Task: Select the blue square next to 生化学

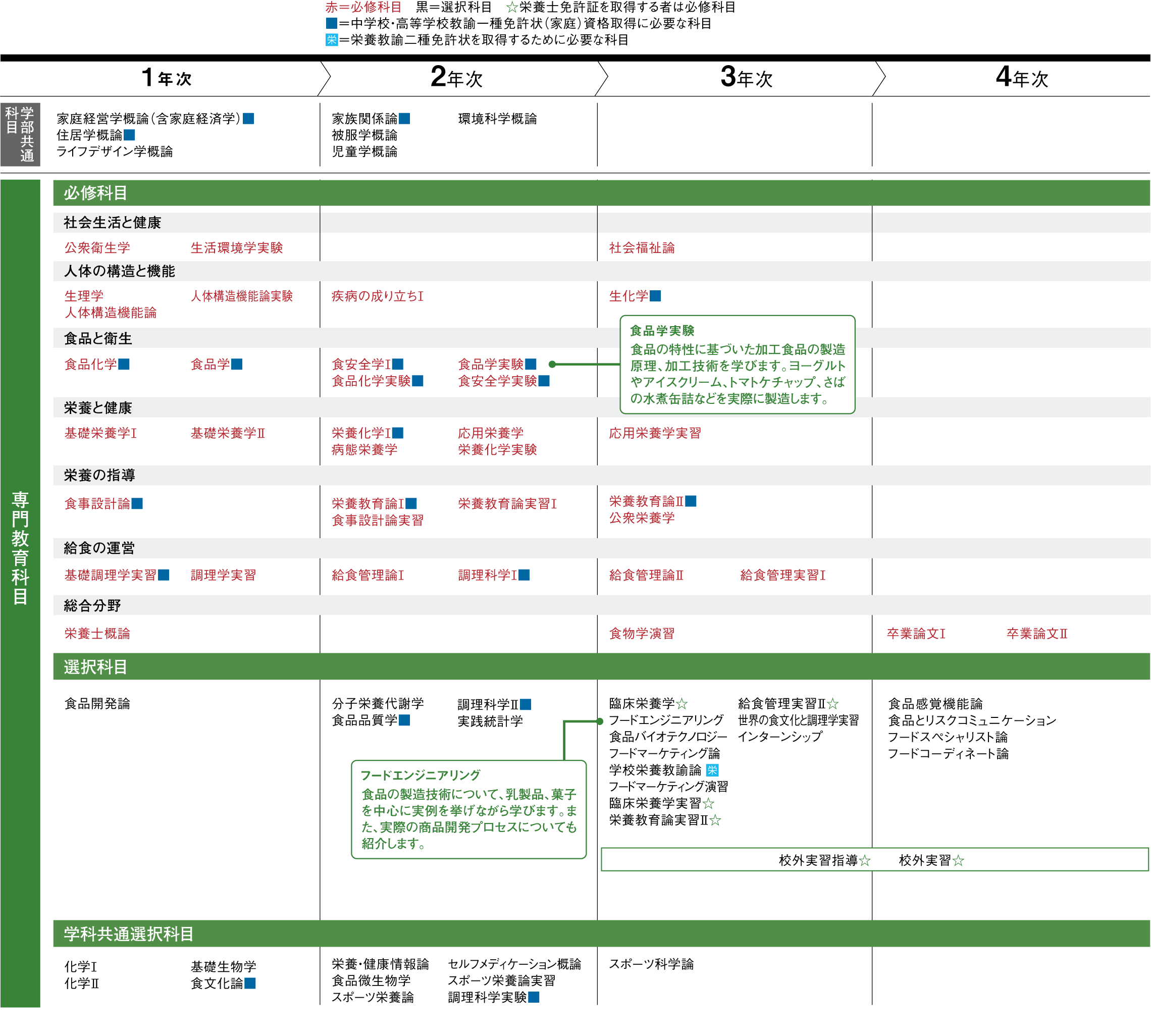Action: [x=656, y=296]
